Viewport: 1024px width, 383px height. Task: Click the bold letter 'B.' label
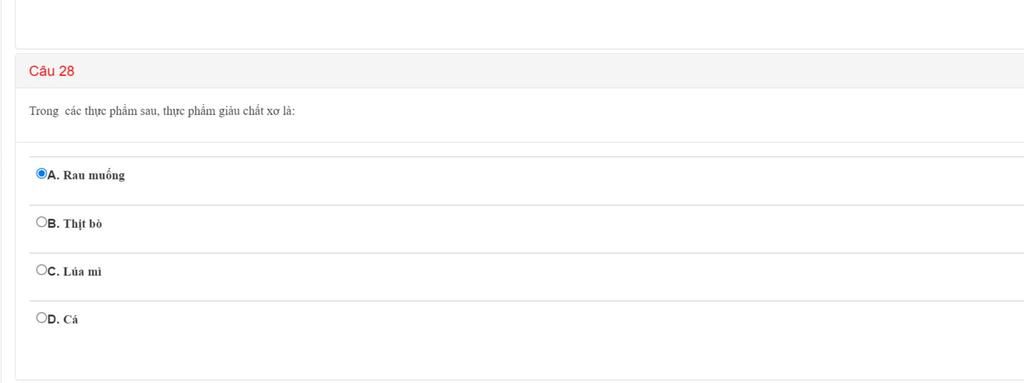pos(54,224)
